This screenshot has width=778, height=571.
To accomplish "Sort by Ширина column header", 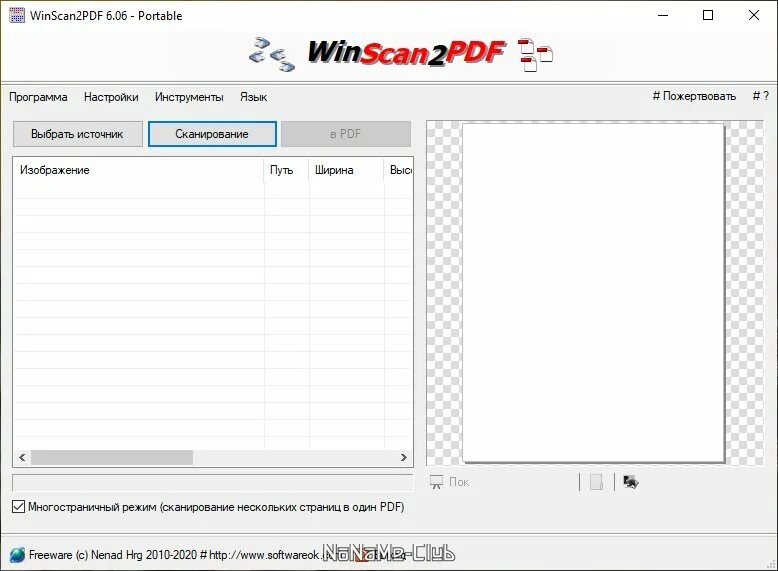I will 346,170.
